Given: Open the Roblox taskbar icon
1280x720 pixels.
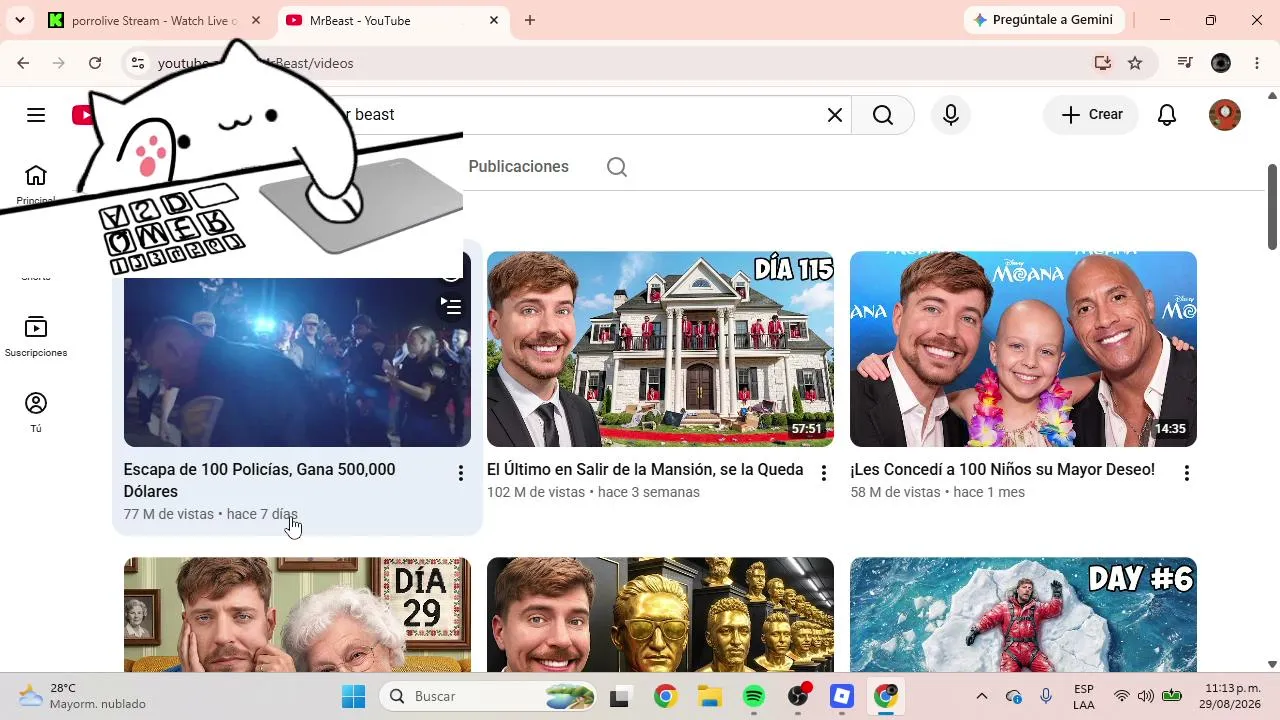Looking at the screenshot, I should (842, 696).
